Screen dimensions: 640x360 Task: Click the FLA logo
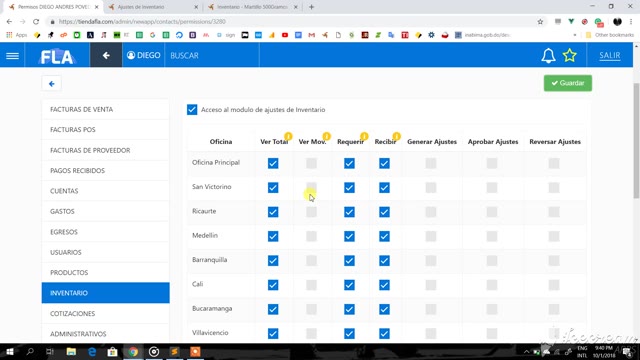click(57, 56)
